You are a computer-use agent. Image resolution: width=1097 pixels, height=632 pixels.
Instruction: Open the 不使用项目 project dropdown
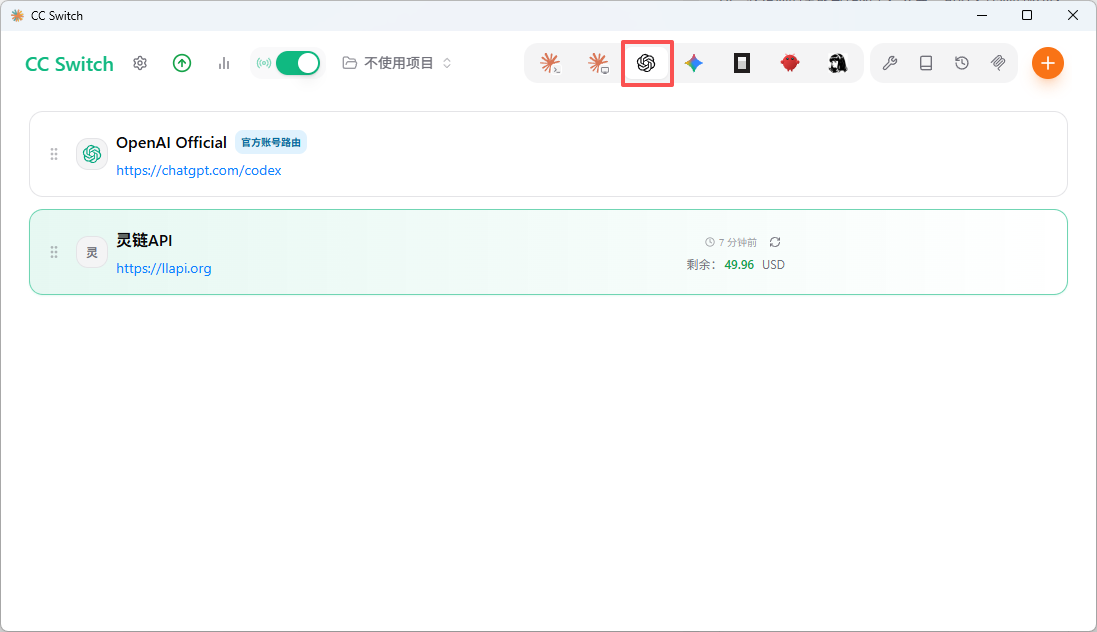tap(397, 63)
